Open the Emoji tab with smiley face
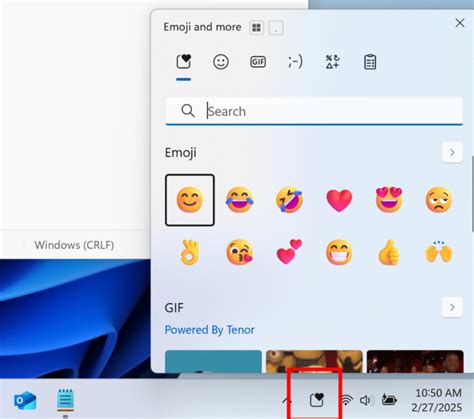The width and height of the screenshot is (474, 419). 221,62
